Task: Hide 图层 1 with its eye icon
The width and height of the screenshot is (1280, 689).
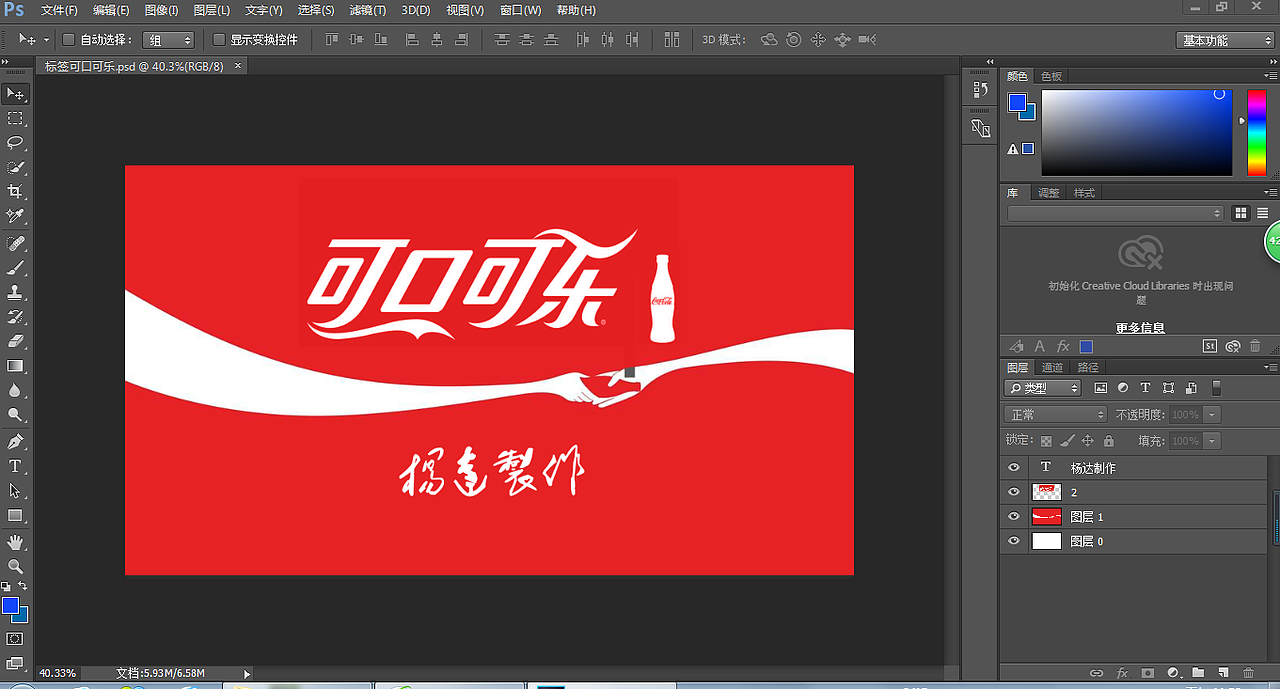Action: 1014,516
